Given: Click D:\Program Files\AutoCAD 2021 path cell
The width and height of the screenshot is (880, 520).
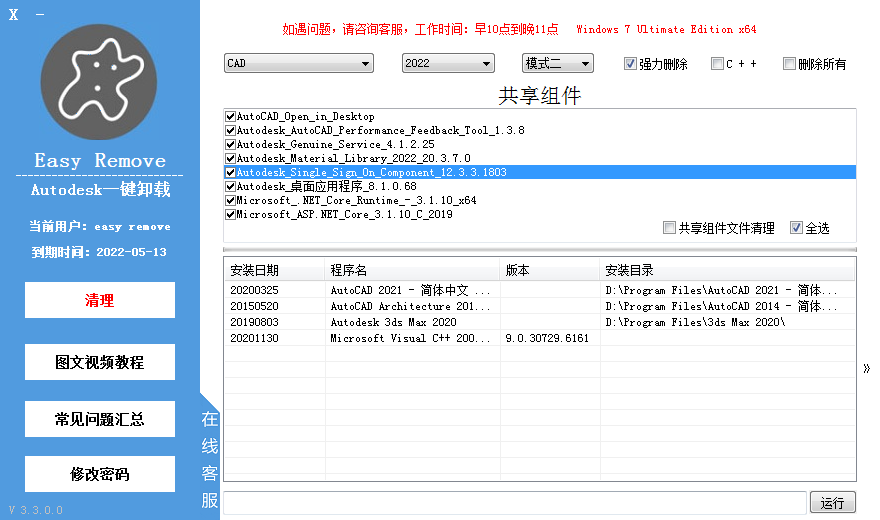Looking at the screenshot, I should coord(721,290).
